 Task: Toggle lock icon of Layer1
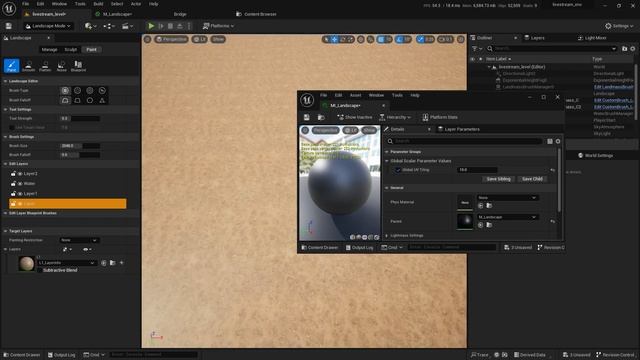pyautogui.click(x=13, y=193)
